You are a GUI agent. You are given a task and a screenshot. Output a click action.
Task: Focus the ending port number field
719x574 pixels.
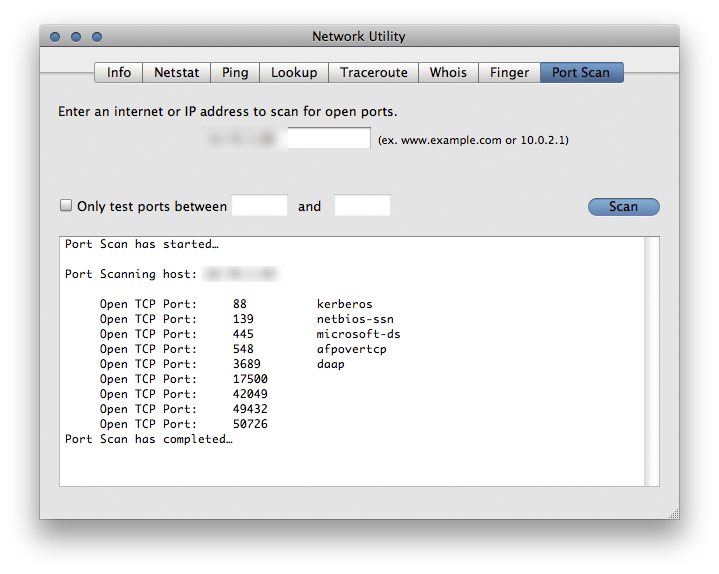point(362,206)
